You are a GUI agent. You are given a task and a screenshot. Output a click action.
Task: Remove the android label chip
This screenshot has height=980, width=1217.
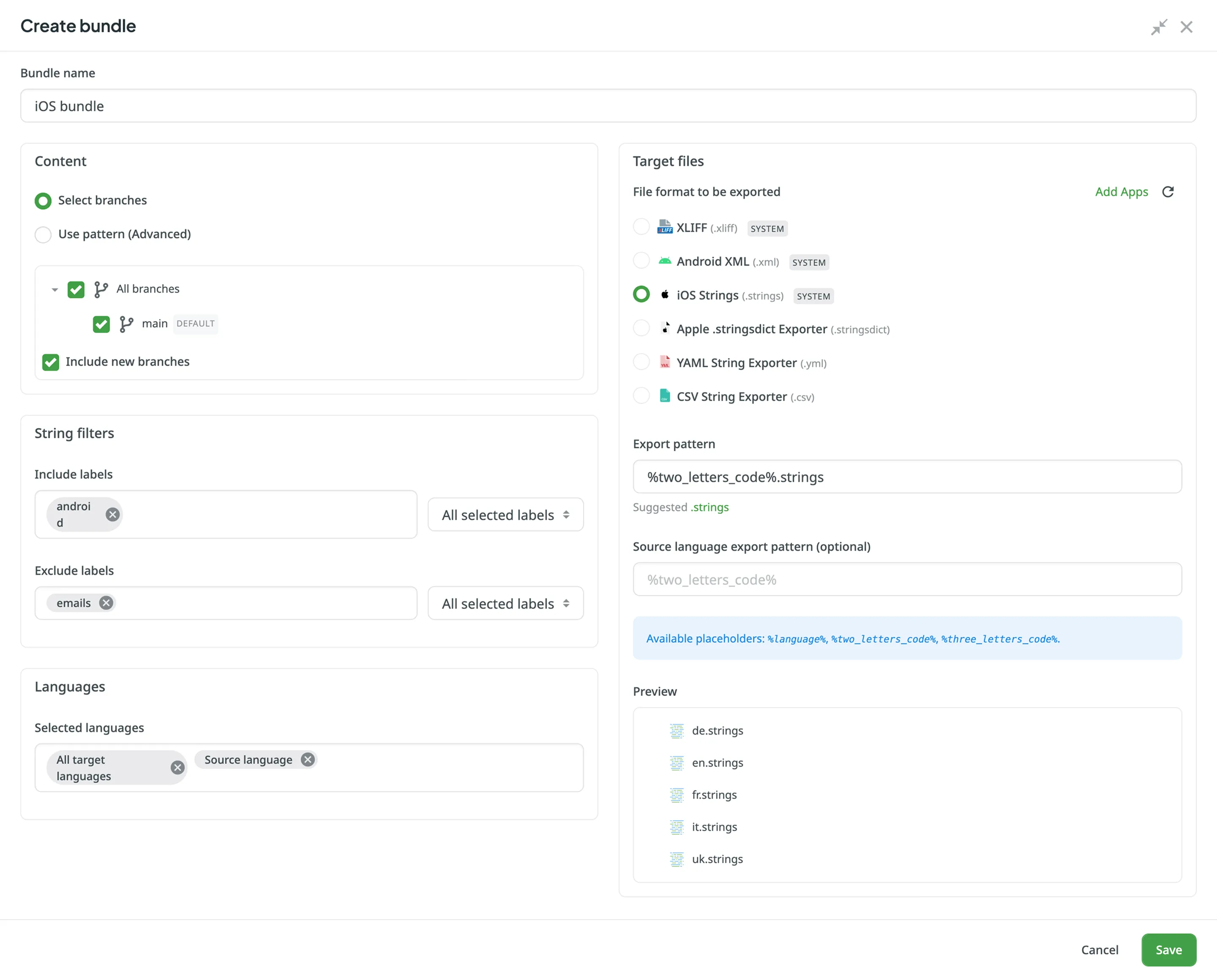pos(112,514)
